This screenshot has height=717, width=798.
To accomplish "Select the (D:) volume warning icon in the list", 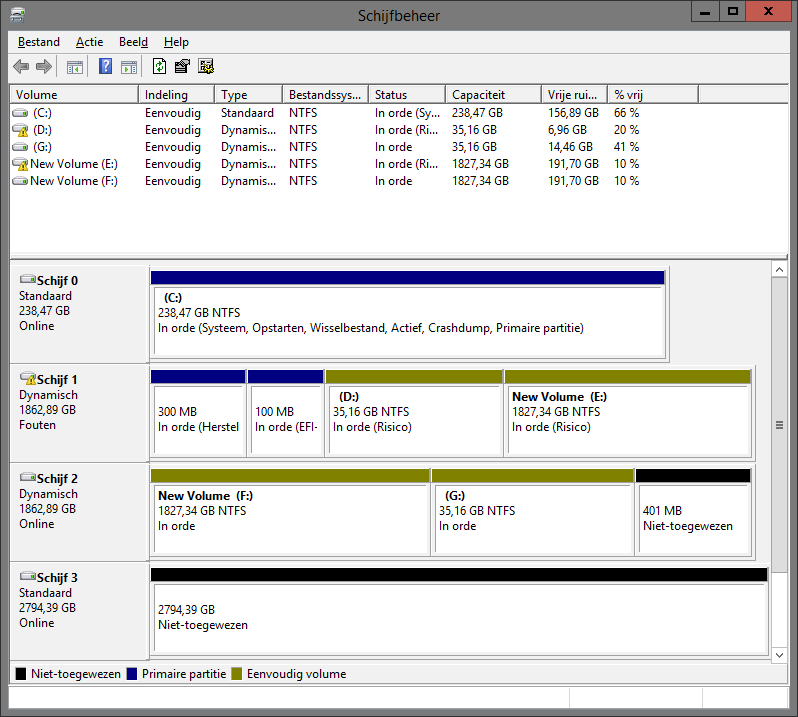I will click(20, 130).
